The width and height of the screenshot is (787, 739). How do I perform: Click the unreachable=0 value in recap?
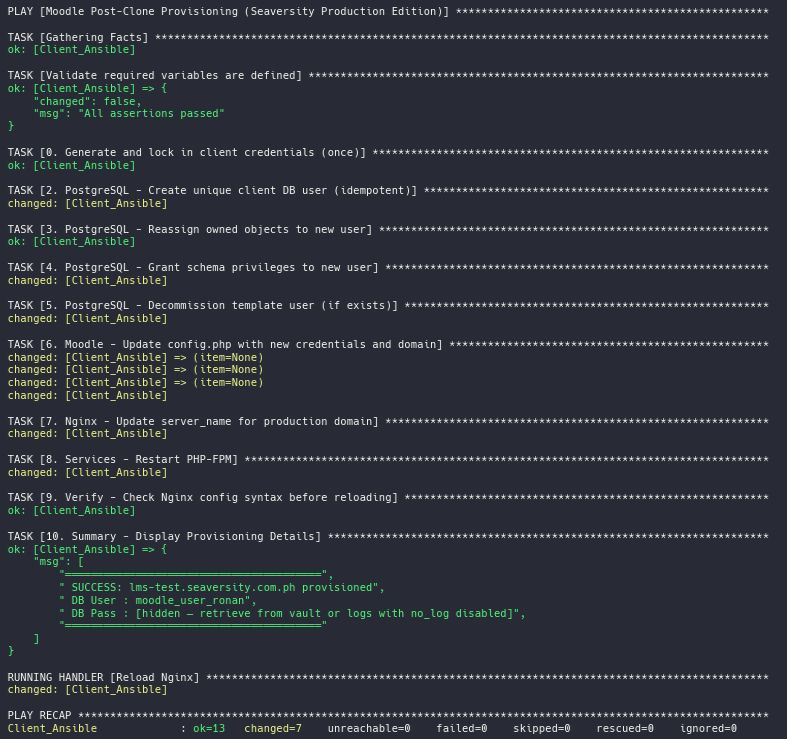[x=369, y=728]
